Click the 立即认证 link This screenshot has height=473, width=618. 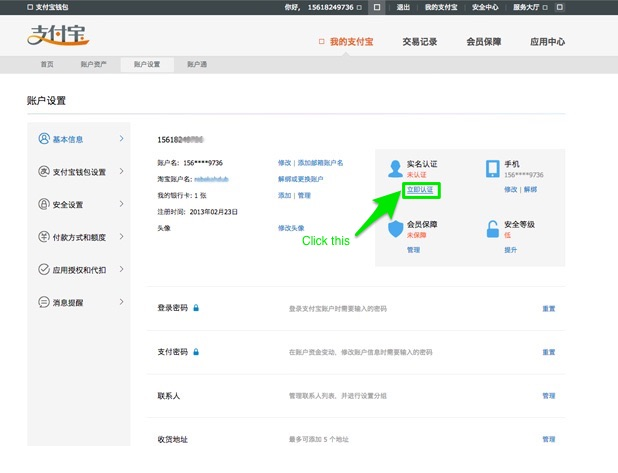420,188
